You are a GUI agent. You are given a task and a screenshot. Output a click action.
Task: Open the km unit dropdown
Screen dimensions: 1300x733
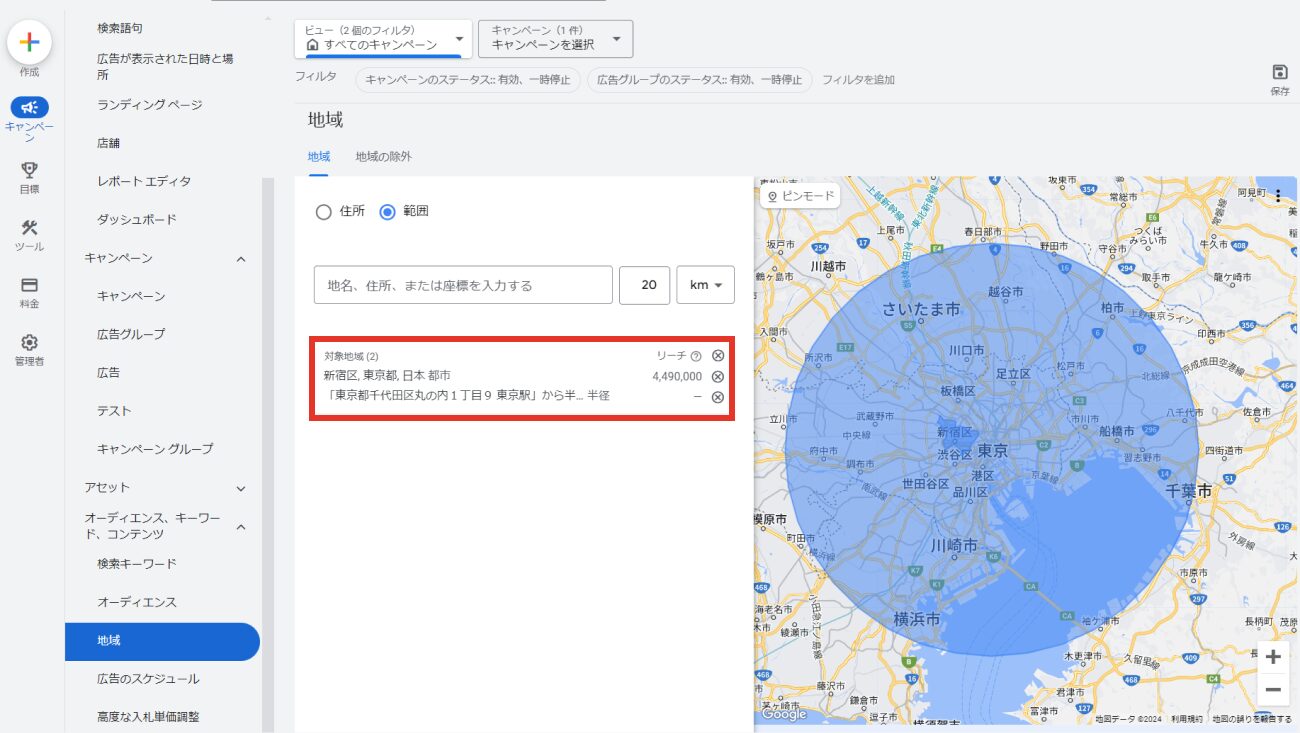pos(706,285)
